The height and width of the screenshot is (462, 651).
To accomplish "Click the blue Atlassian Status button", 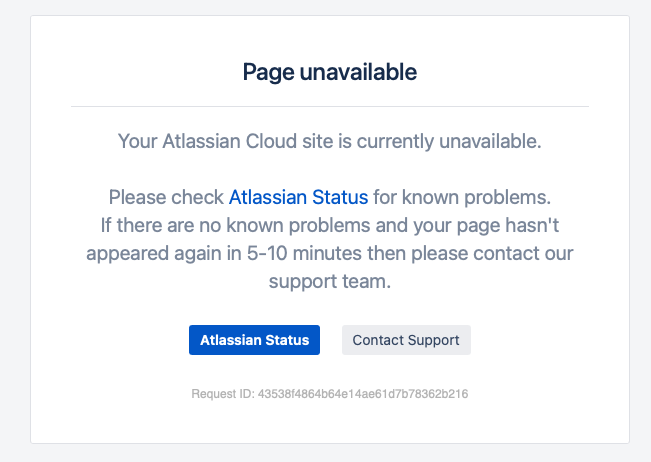I will [254, 340].
